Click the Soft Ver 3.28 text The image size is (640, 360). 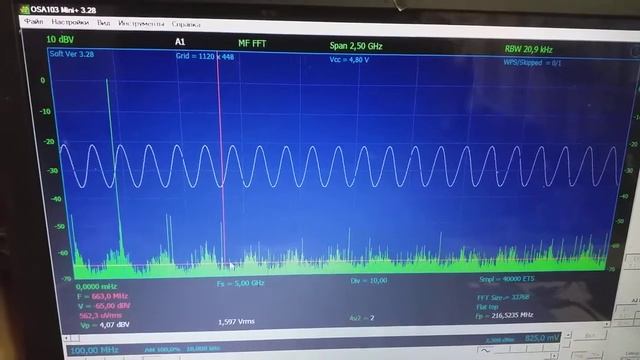(x=71, y=54)
